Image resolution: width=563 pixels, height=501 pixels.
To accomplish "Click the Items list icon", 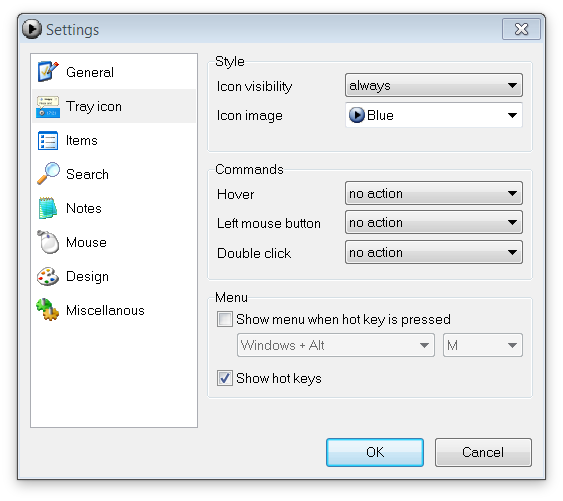I will point(48,140).
